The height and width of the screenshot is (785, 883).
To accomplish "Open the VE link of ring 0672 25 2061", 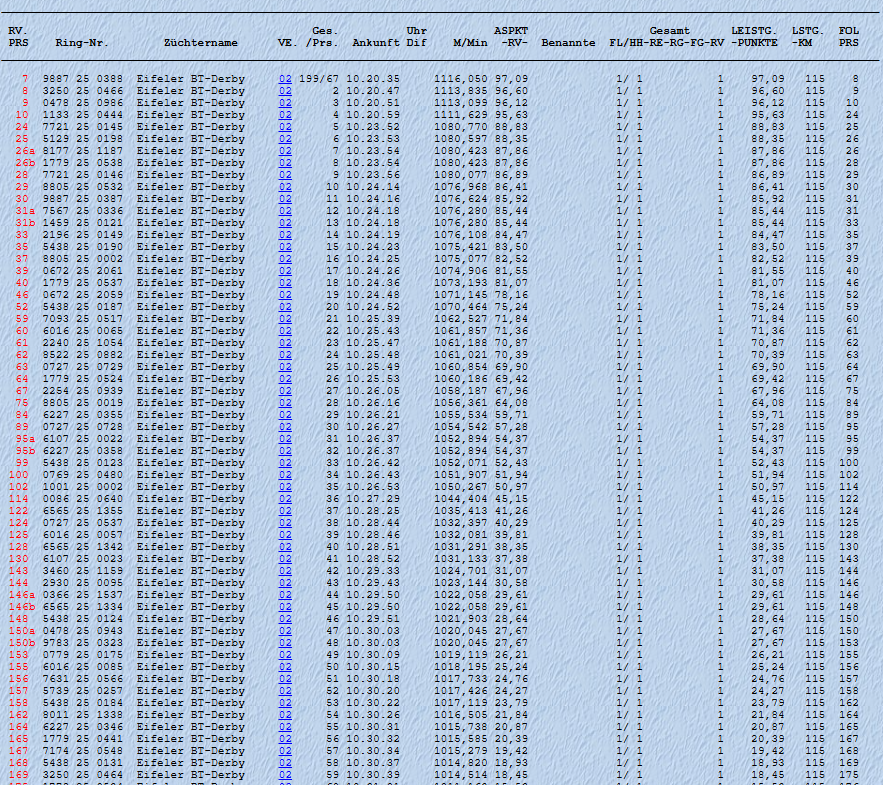I will tap(285, 271).
